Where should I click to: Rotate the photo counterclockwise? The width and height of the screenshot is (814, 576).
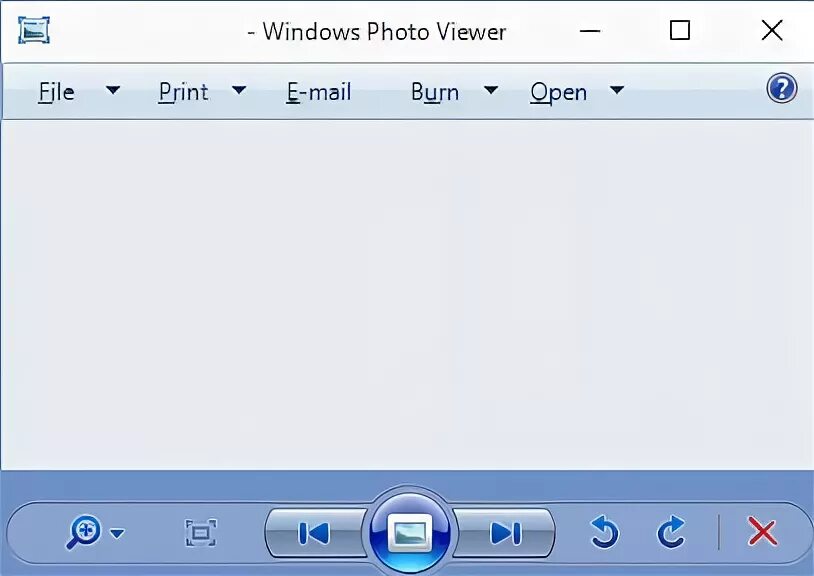[604, 532]
